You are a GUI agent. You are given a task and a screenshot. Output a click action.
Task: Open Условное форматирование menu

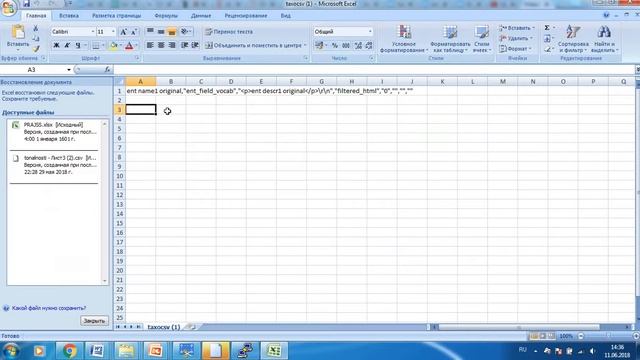point(404,39)
